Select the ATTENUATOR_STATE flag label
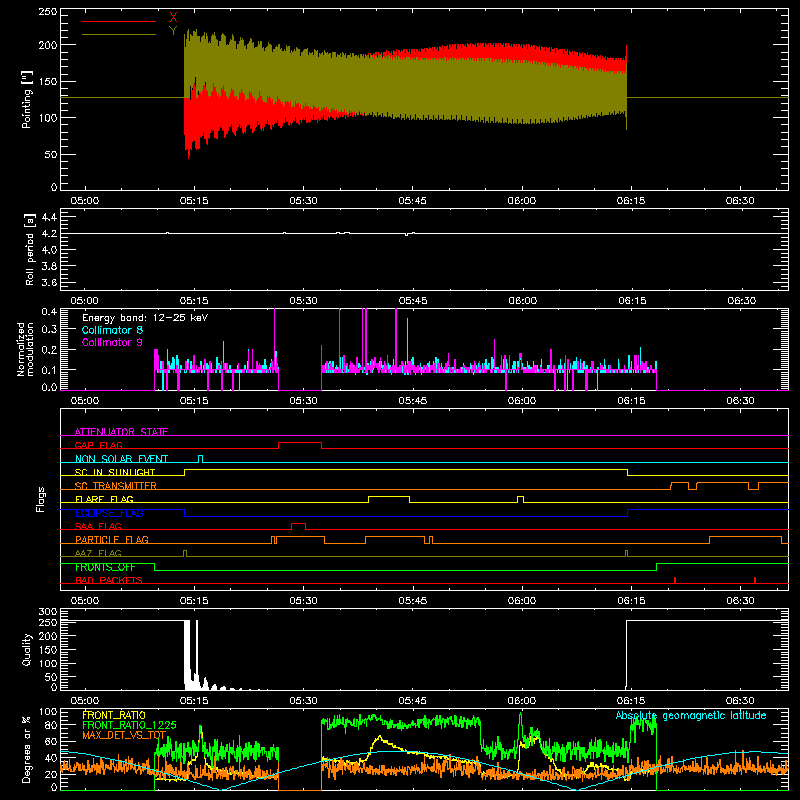 pos(121,432)
